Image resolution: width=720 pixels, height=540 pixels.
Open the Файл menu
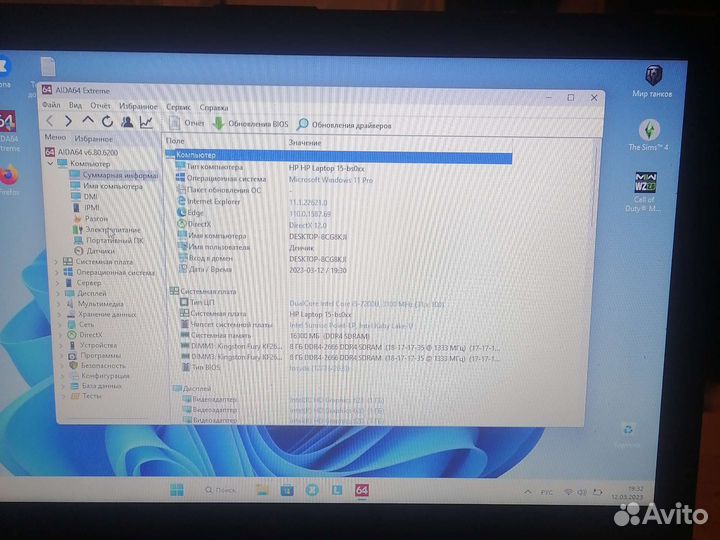tap(51, 105)
